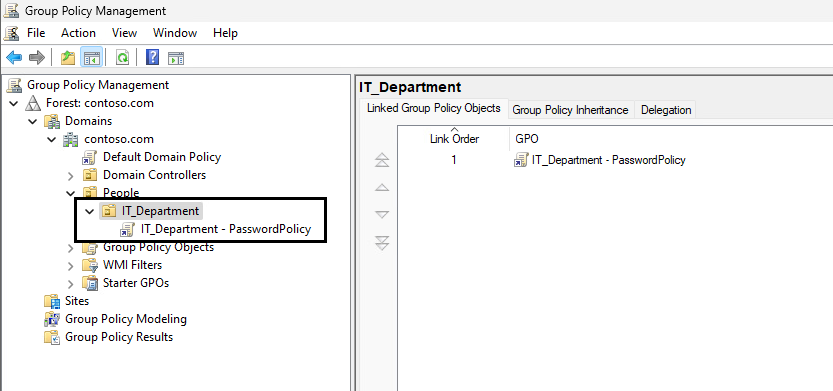Select IT_Department label in tree
This screenshot has height=391, width=833.
pos(160,211)
